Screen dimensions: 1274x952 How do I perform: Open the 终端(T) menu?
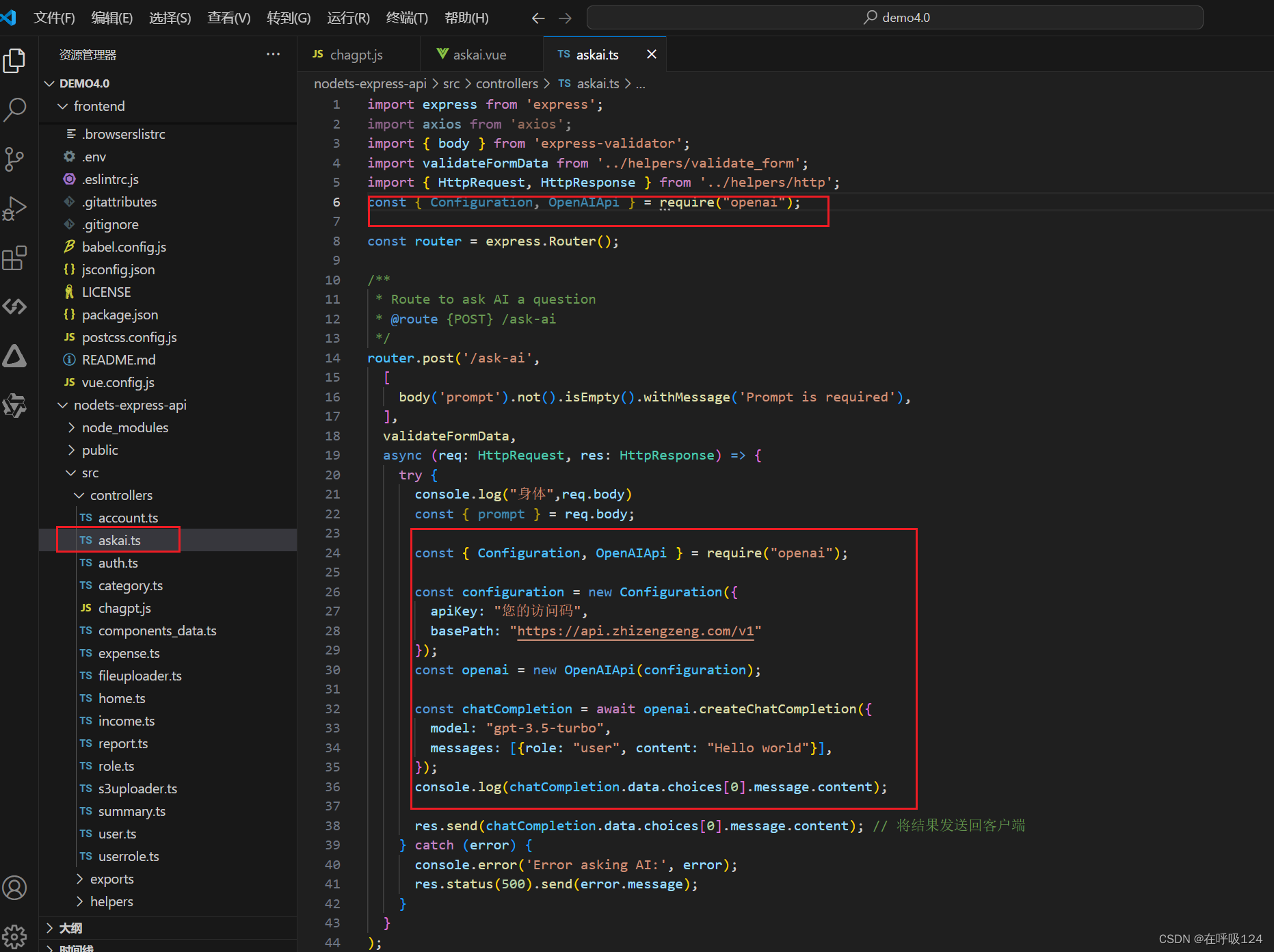(x=407, y=18)
